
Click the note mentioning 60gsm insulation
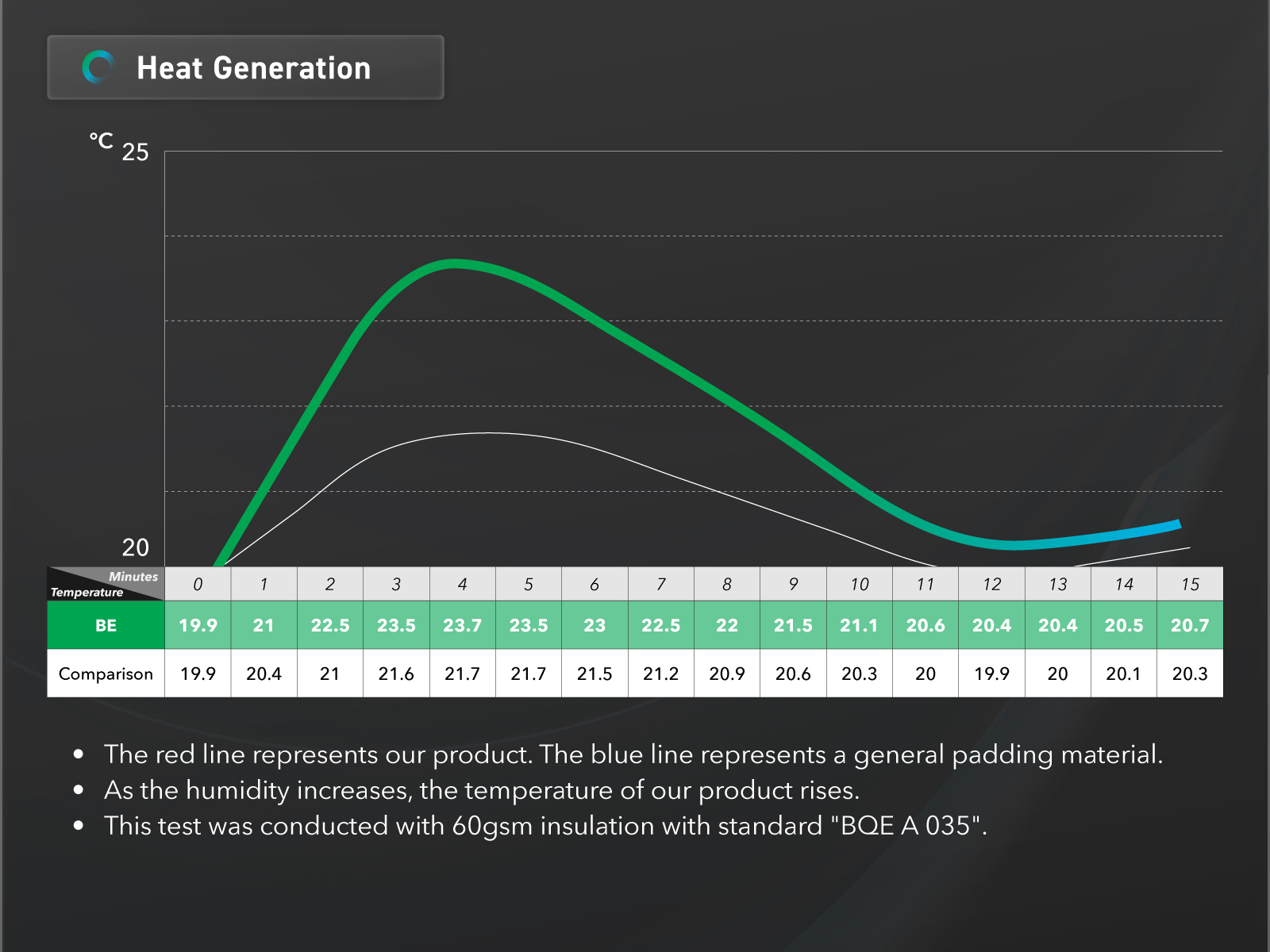click(x=545, y=826)
